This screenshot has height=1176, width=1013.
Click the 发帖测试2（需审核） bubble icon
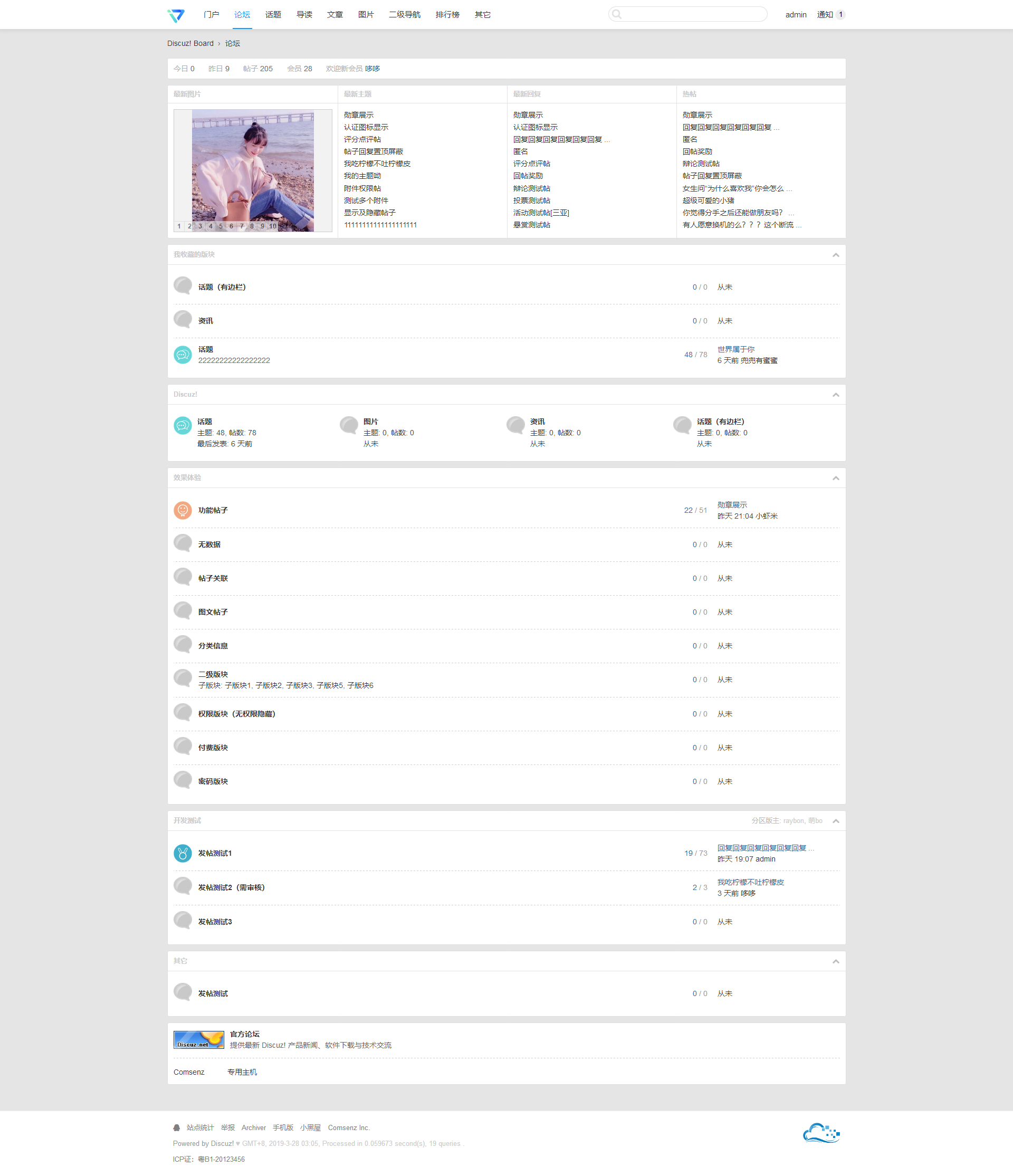(x=183, y=886)
